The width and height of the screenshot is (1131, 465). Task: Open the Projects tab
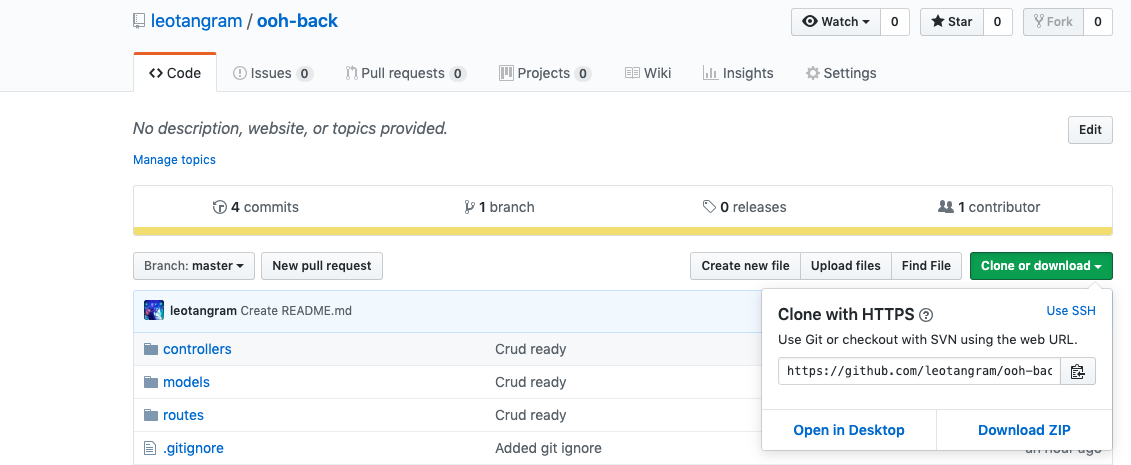(x=545, y=73)
